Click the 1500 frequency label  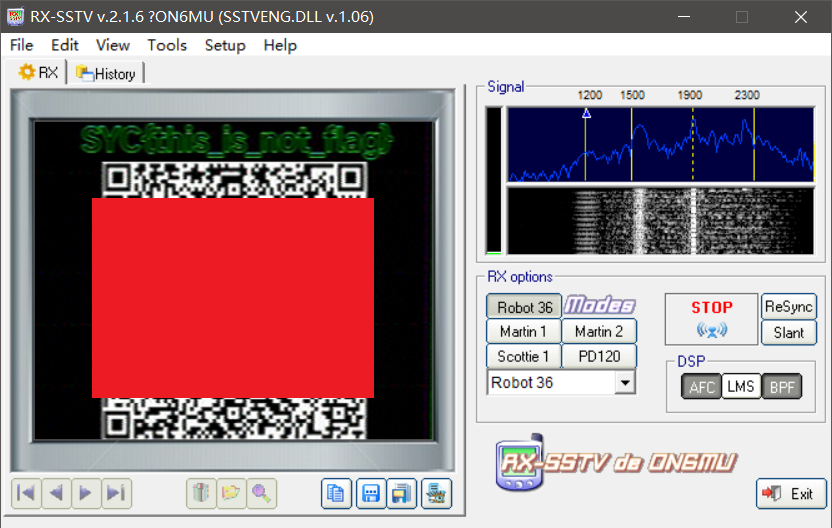(x=632, y=95)
